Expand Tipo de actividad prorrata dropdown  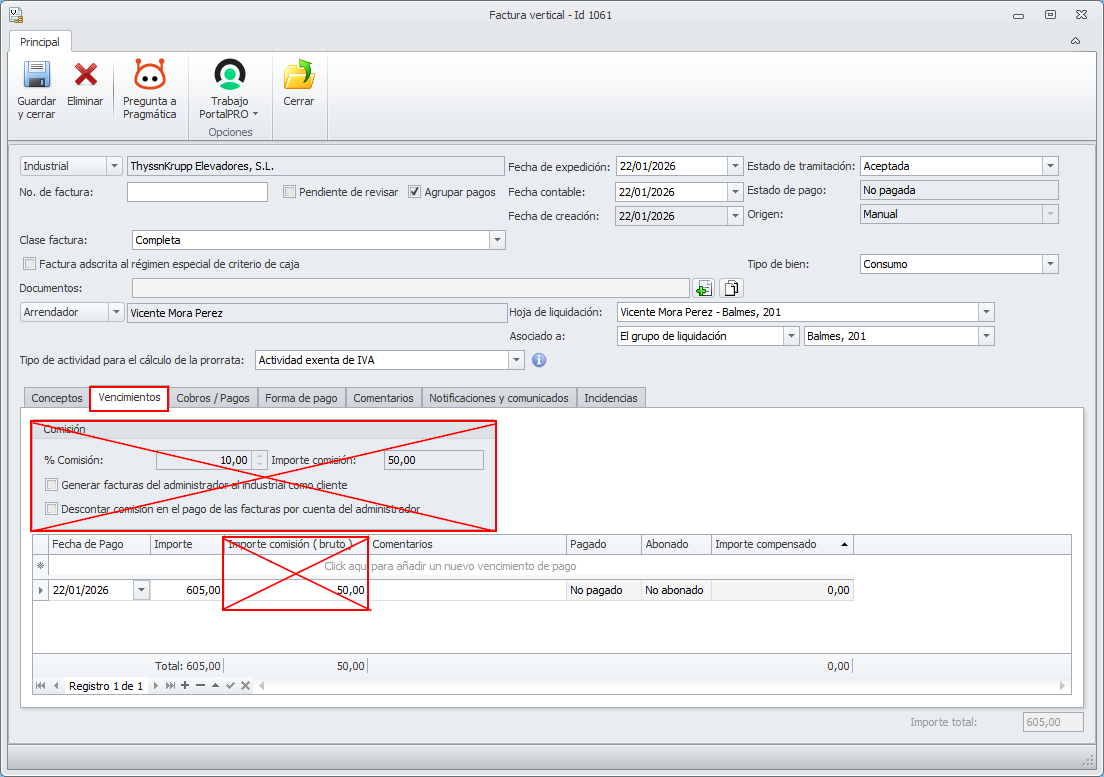click(516, 360)
